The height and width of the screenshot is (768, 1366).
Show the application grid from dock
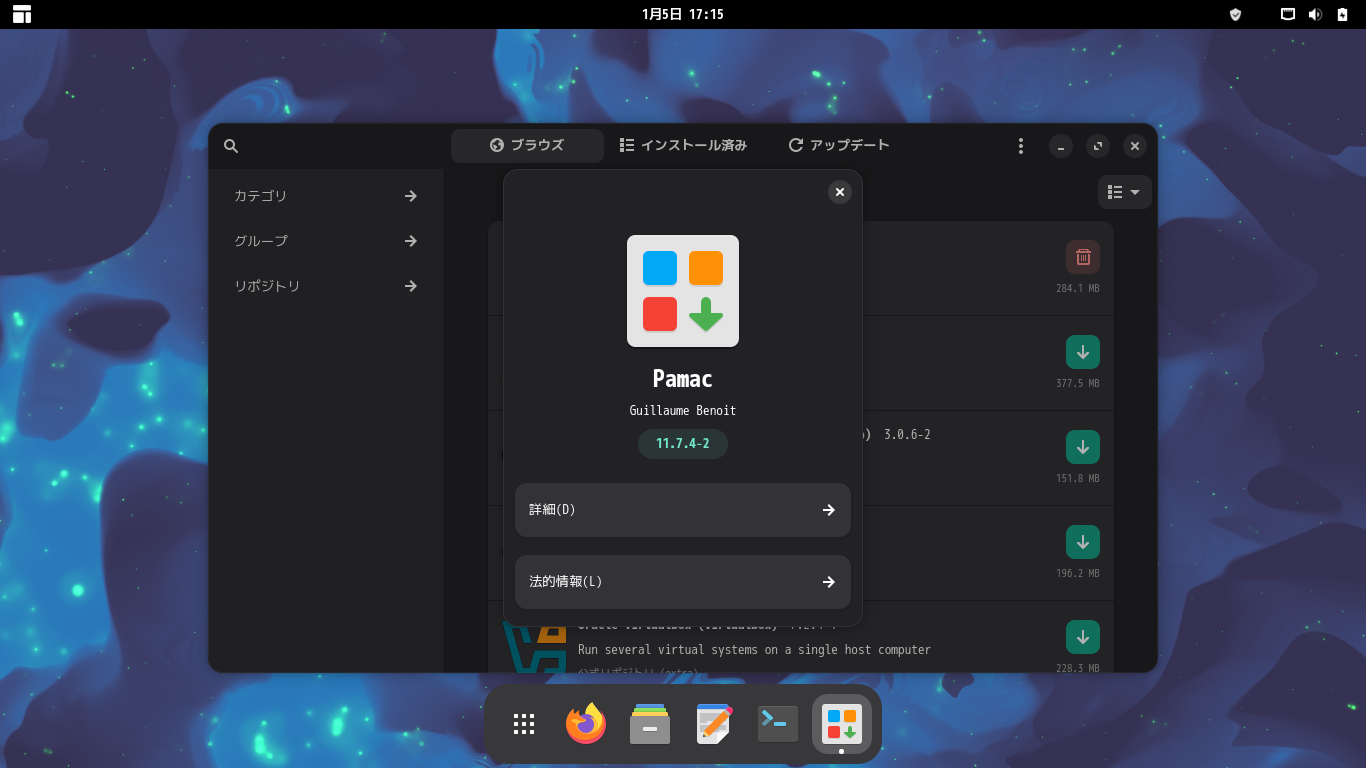tap(524, 724)
